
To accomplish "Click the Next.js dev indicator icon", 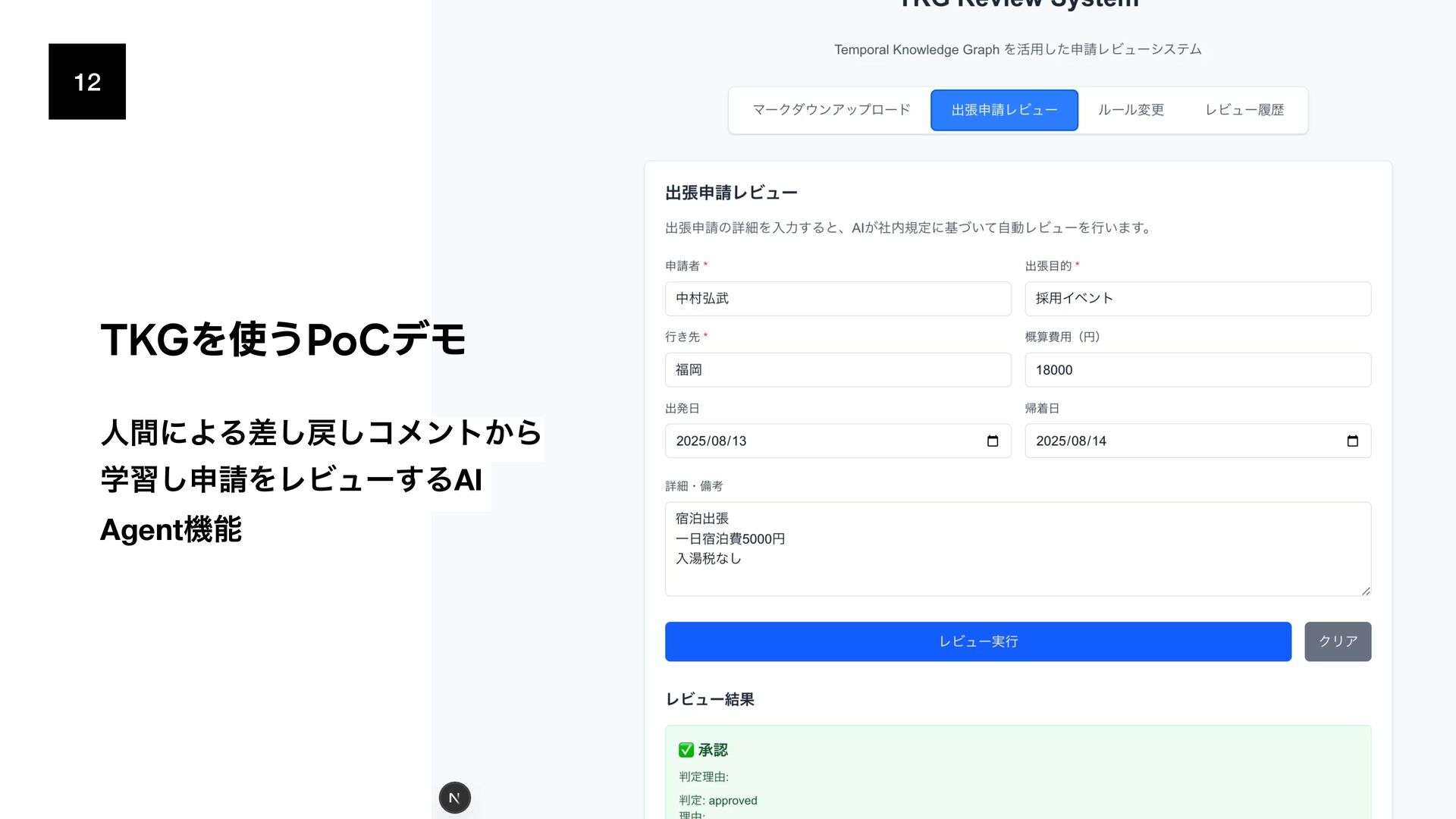I will [x=454, y=798].
